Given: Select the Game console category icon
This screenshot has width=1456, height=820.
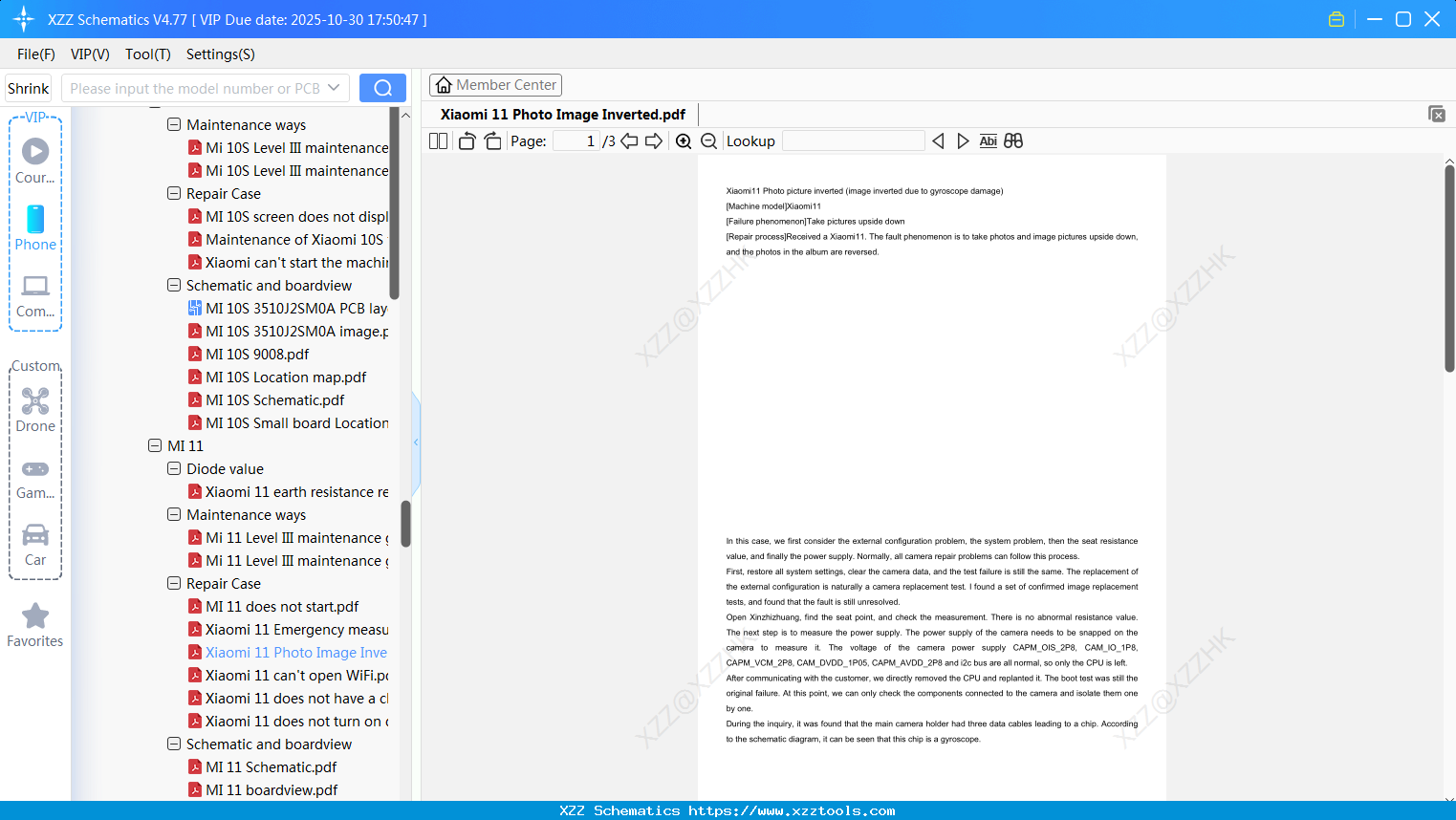Looking at the screenshot, I should [35, 469].
